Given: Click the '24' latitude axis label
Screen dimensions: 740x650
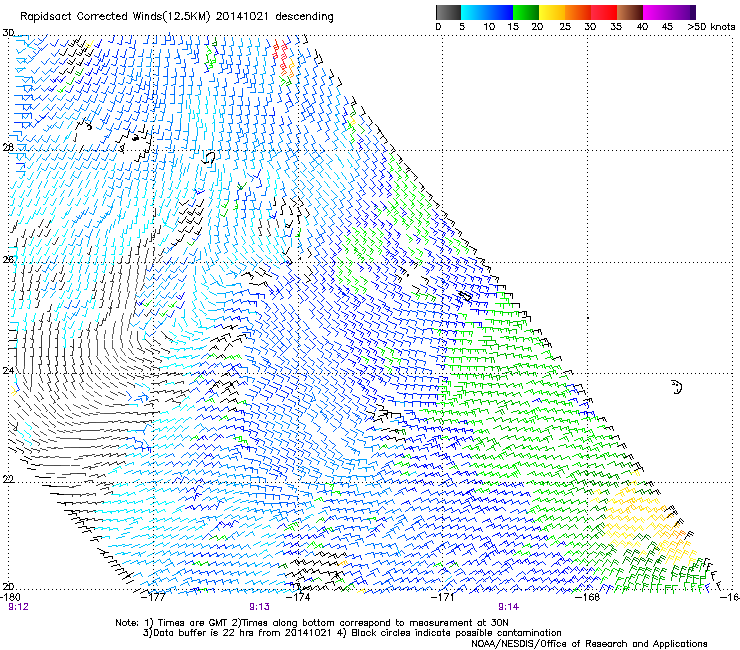Looking at the screenshot, I should [8, 370].
